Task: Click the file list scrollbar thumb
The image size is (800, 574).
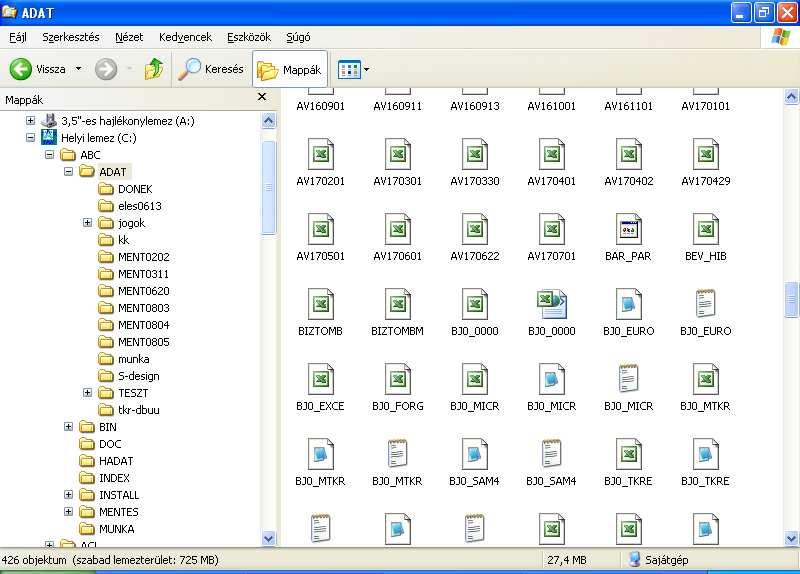Action: click(x=791, y=300)
